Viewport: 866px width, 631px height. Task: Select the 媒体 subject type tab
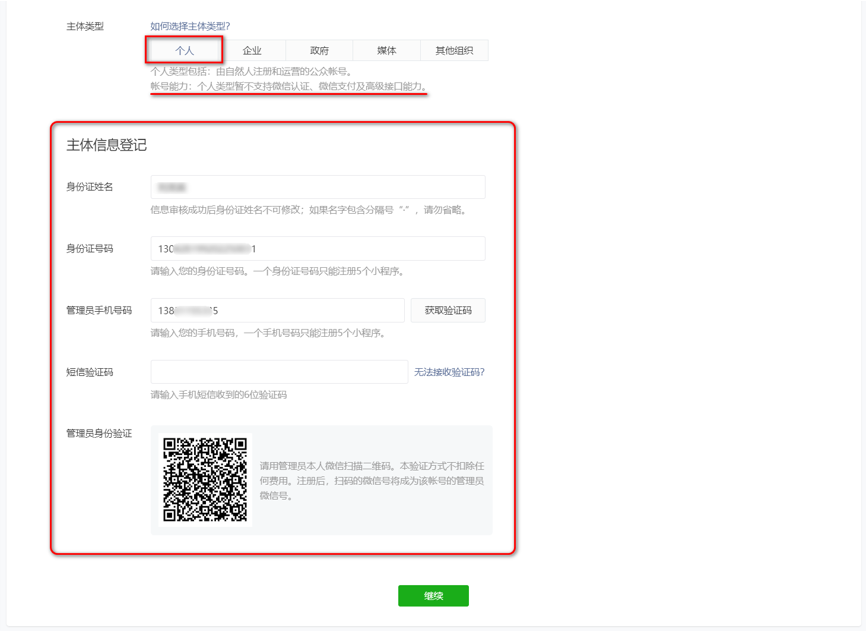point(387,50)
